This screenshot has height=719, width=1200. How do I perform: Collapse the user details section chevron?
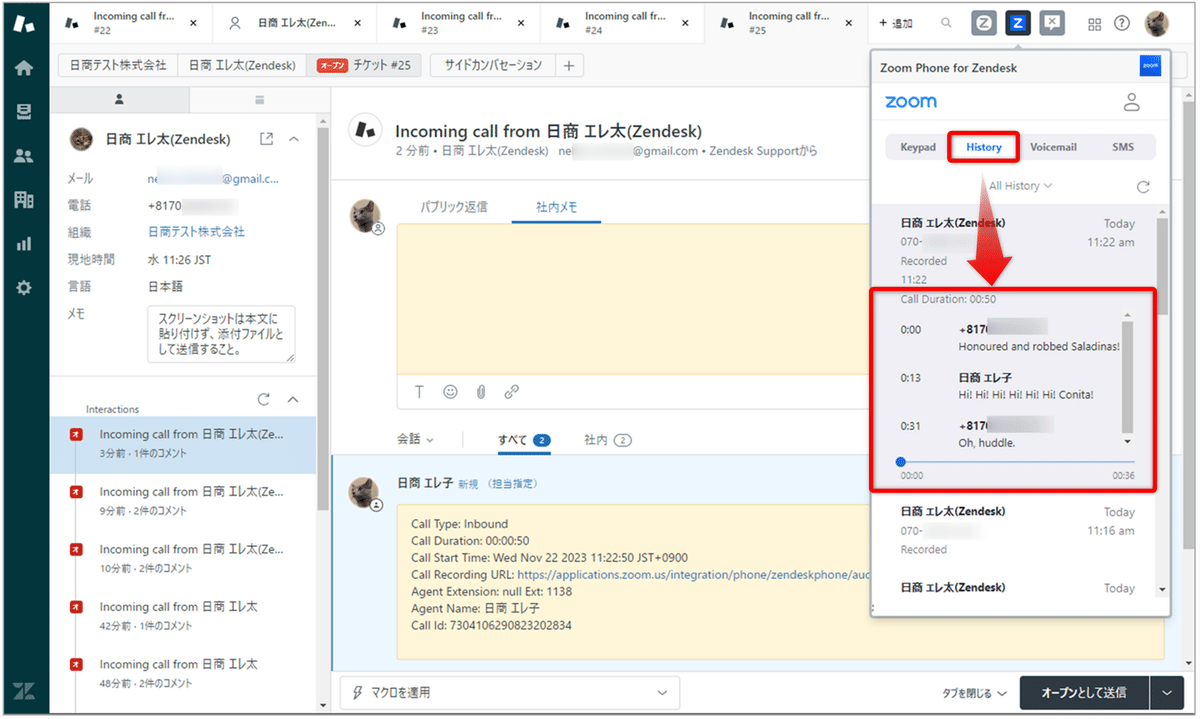pos(293,139)
